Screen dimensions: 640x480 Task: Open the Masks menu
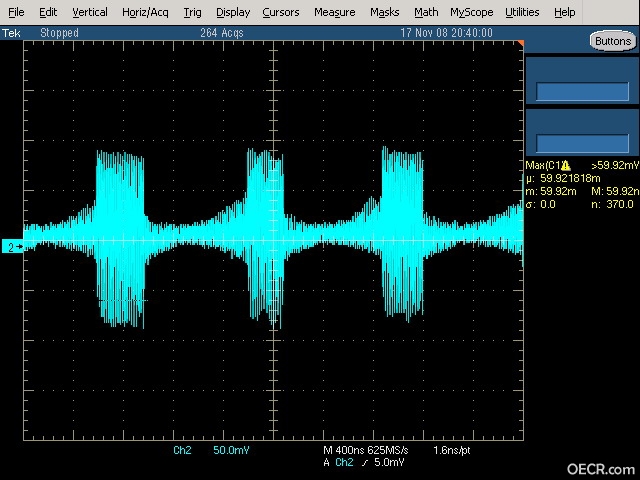tap(384, 12)
